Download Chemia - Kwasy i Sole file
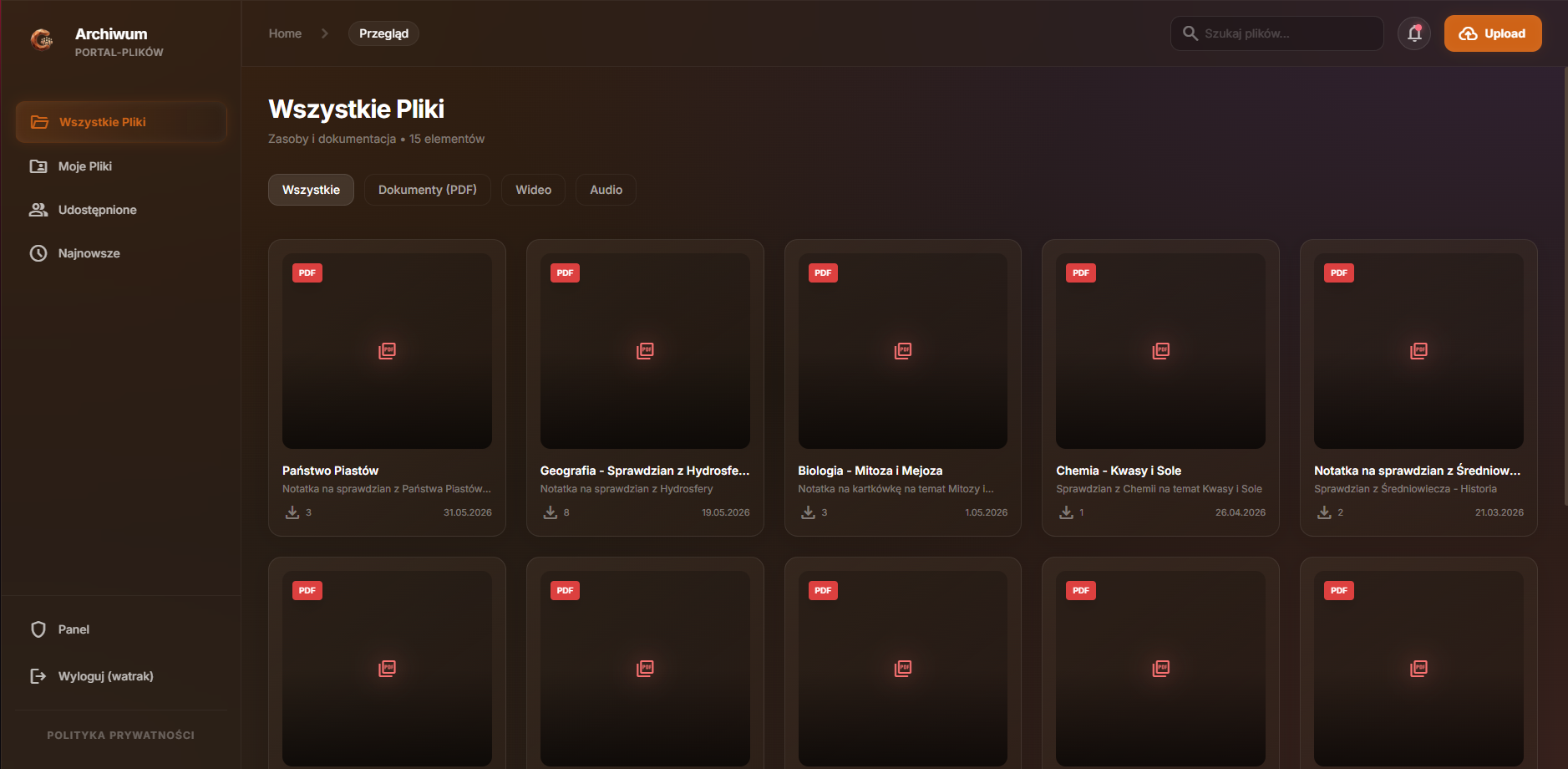1568x769 pixels. 1067,512
